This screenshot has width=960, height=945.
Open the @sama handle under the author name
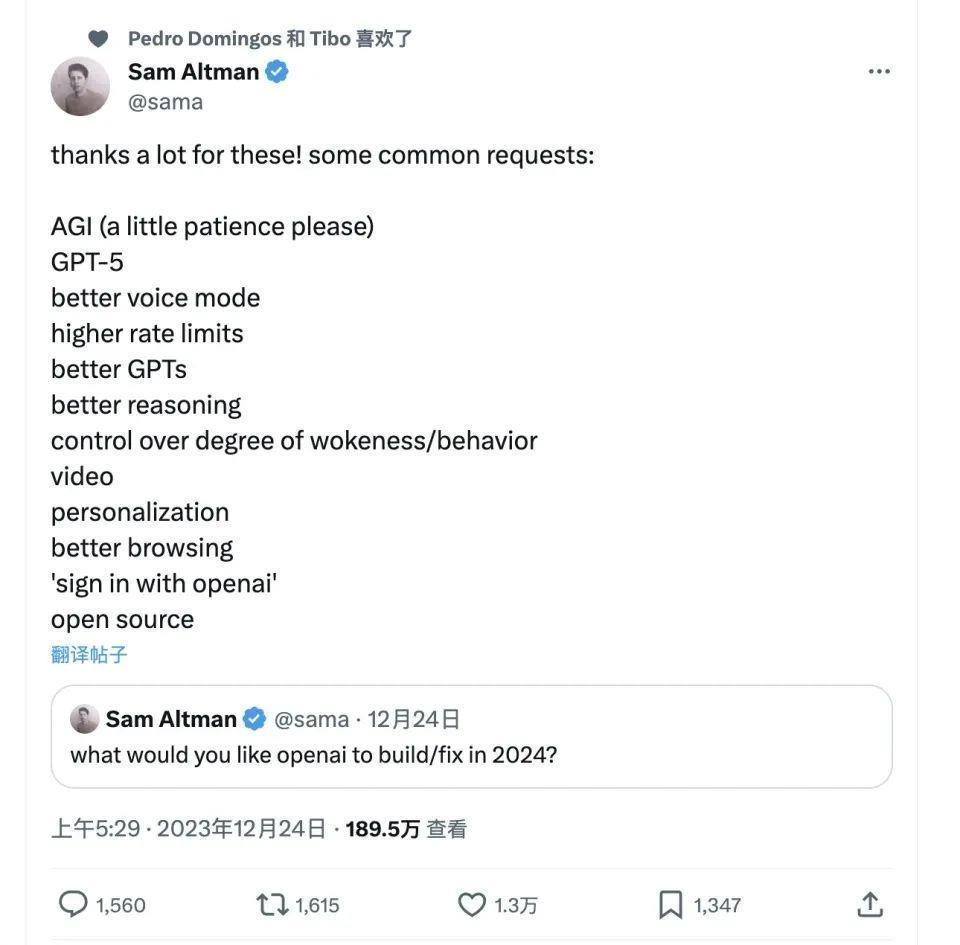point(165,102)
